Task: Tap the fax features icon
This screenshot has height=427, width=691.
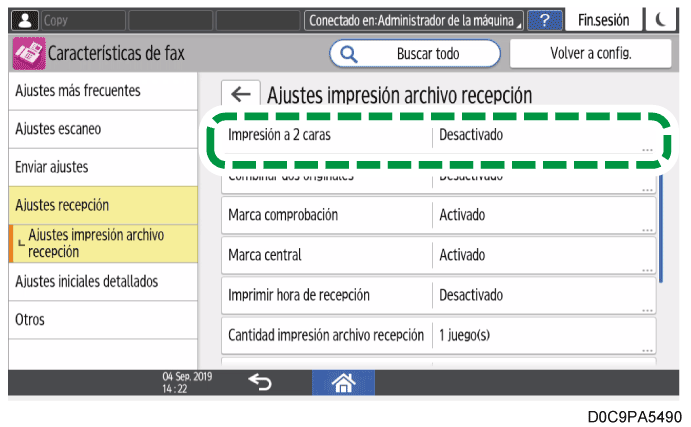Action: coord(29,53)
